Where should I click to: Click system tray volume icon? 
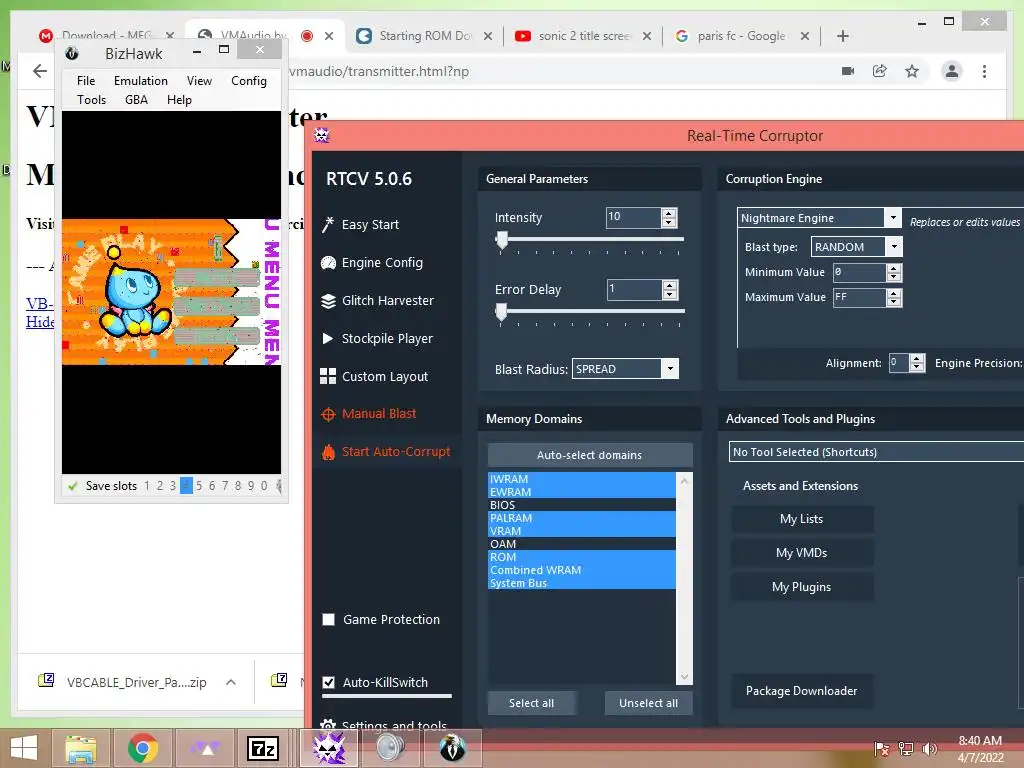[x=929, y=748]
